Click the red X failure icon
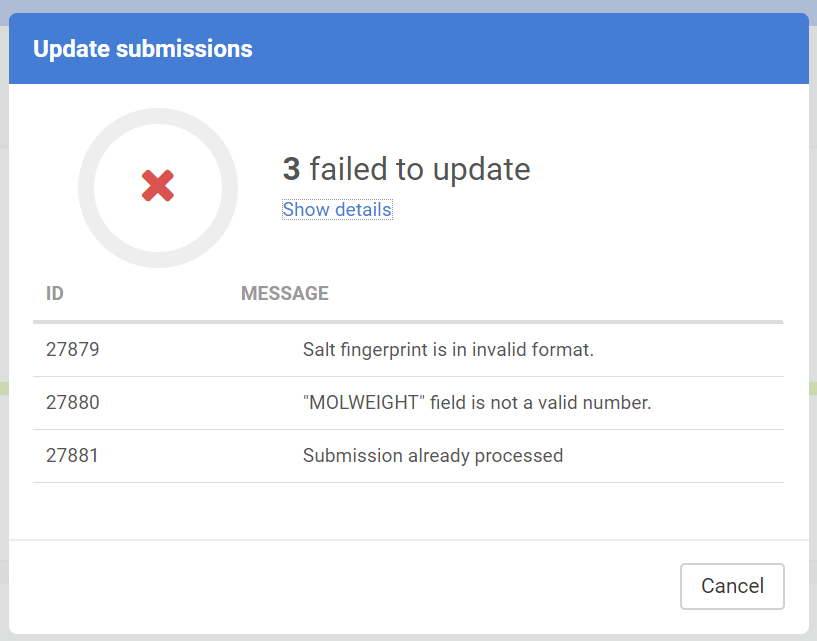The width and height of the screenshot is (817, 641). pos(158,186)
